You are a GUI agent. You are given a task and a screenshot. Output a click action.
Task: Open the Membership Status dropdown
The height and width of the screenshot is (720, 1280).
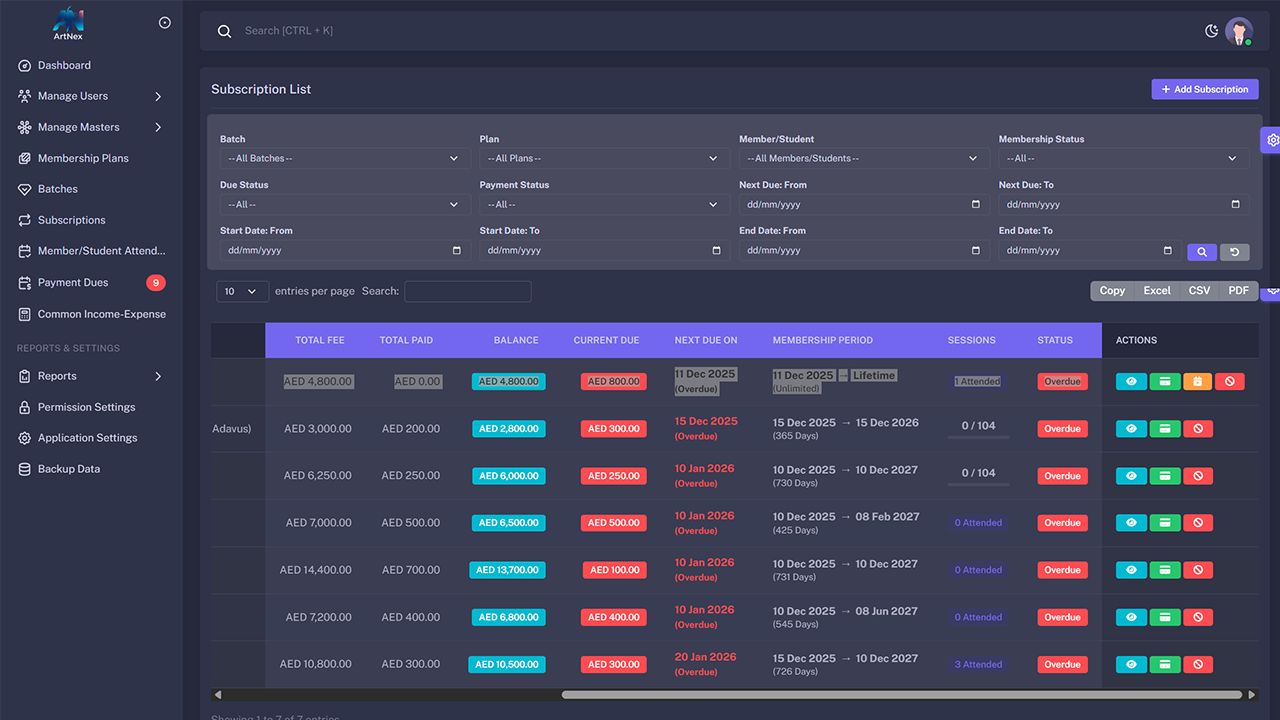coord(1123,158)
